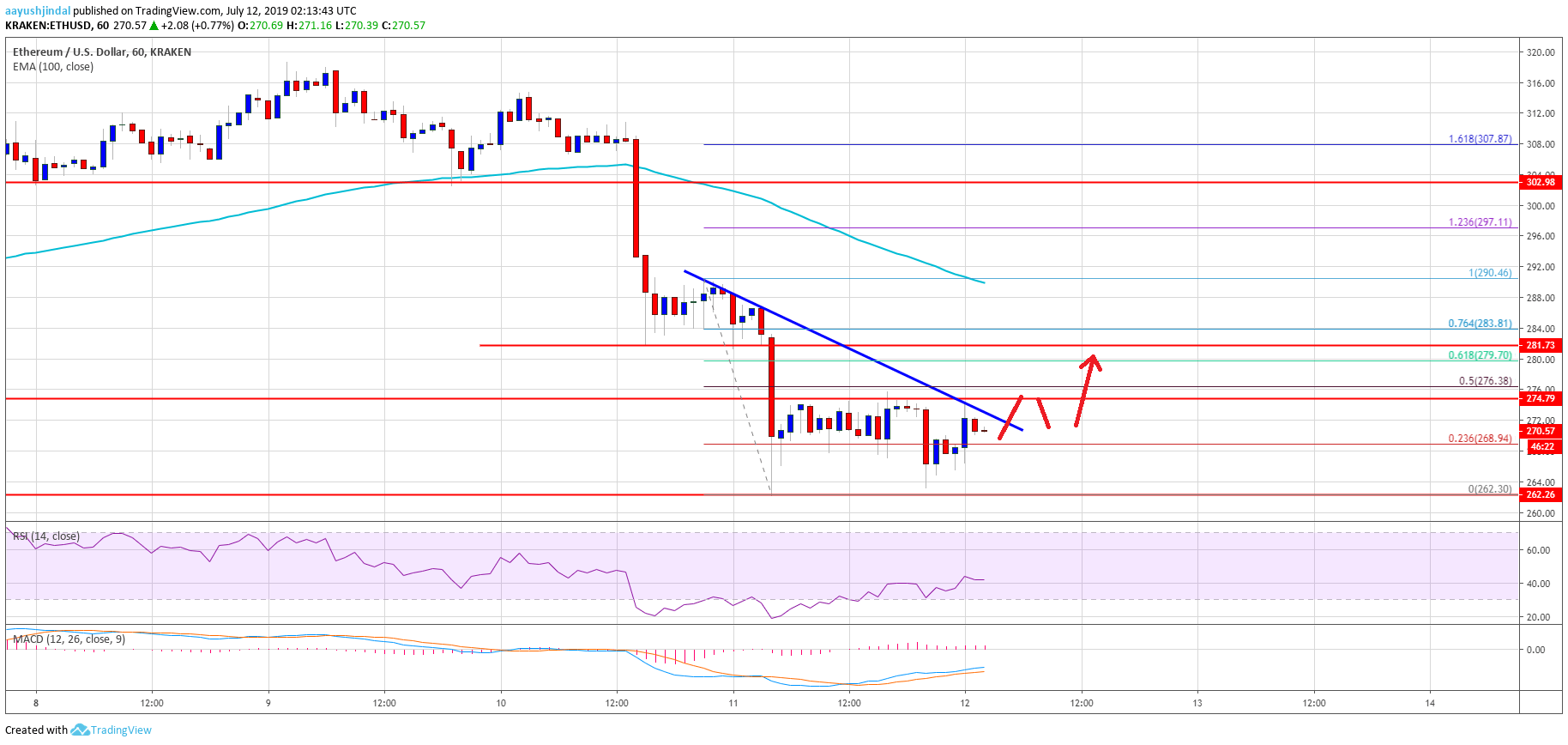Click the Ethereum / U.S. Dollar chart title

point(102,52)
